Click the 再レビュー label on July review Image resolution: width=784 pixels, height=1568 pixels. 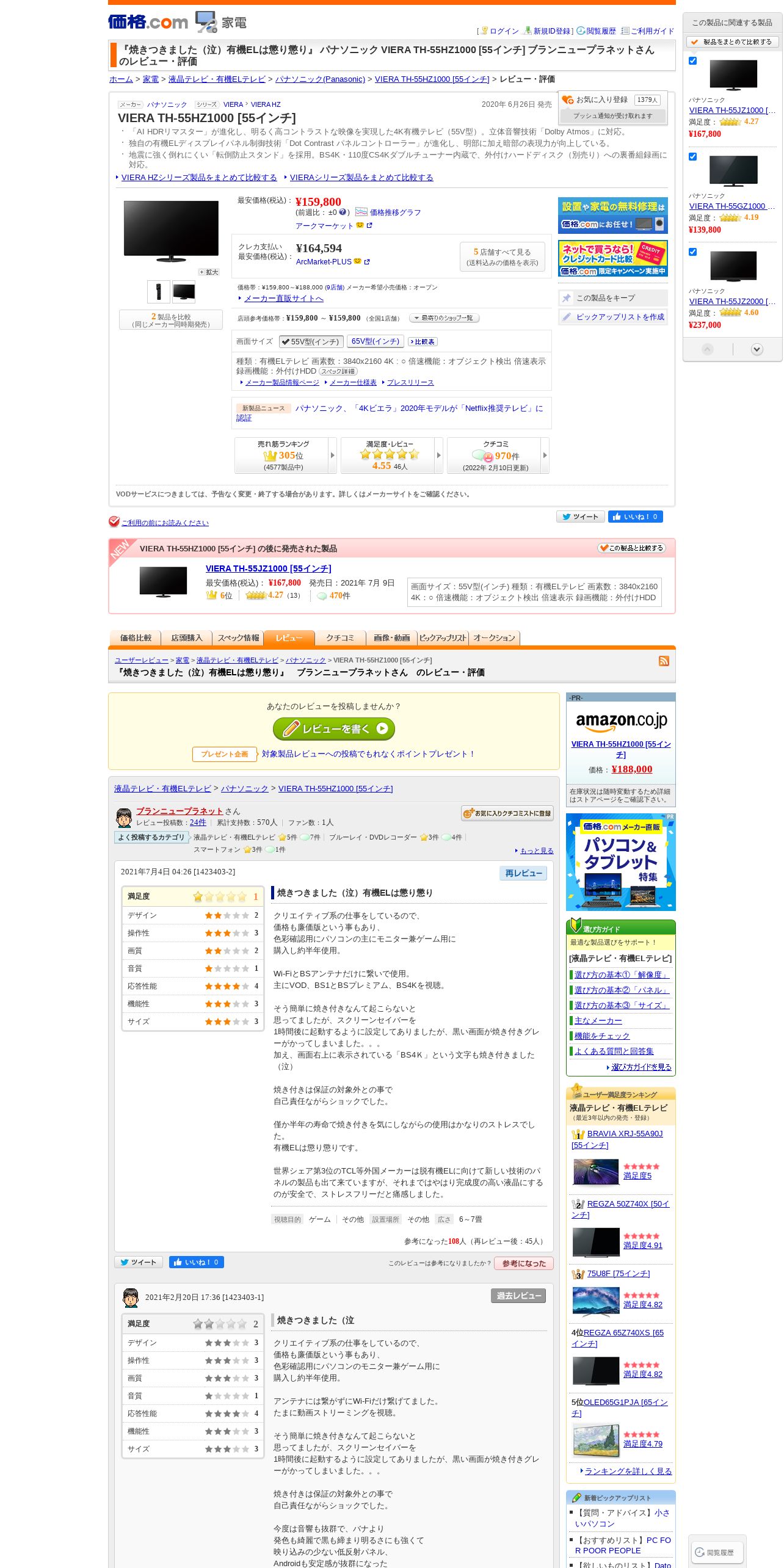point(523,873)
